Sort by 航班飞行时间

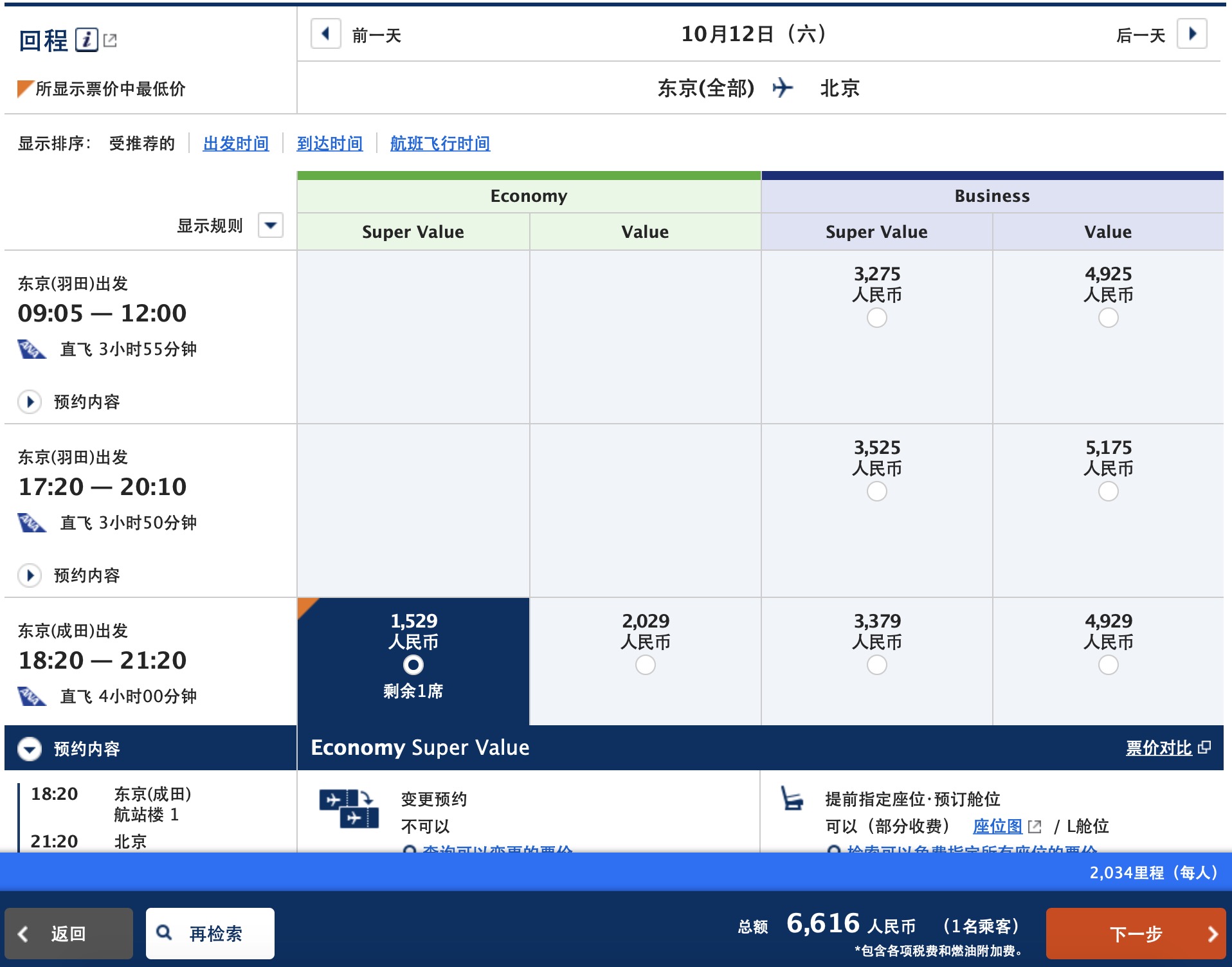pyautogui.click(x=440, y=143)
